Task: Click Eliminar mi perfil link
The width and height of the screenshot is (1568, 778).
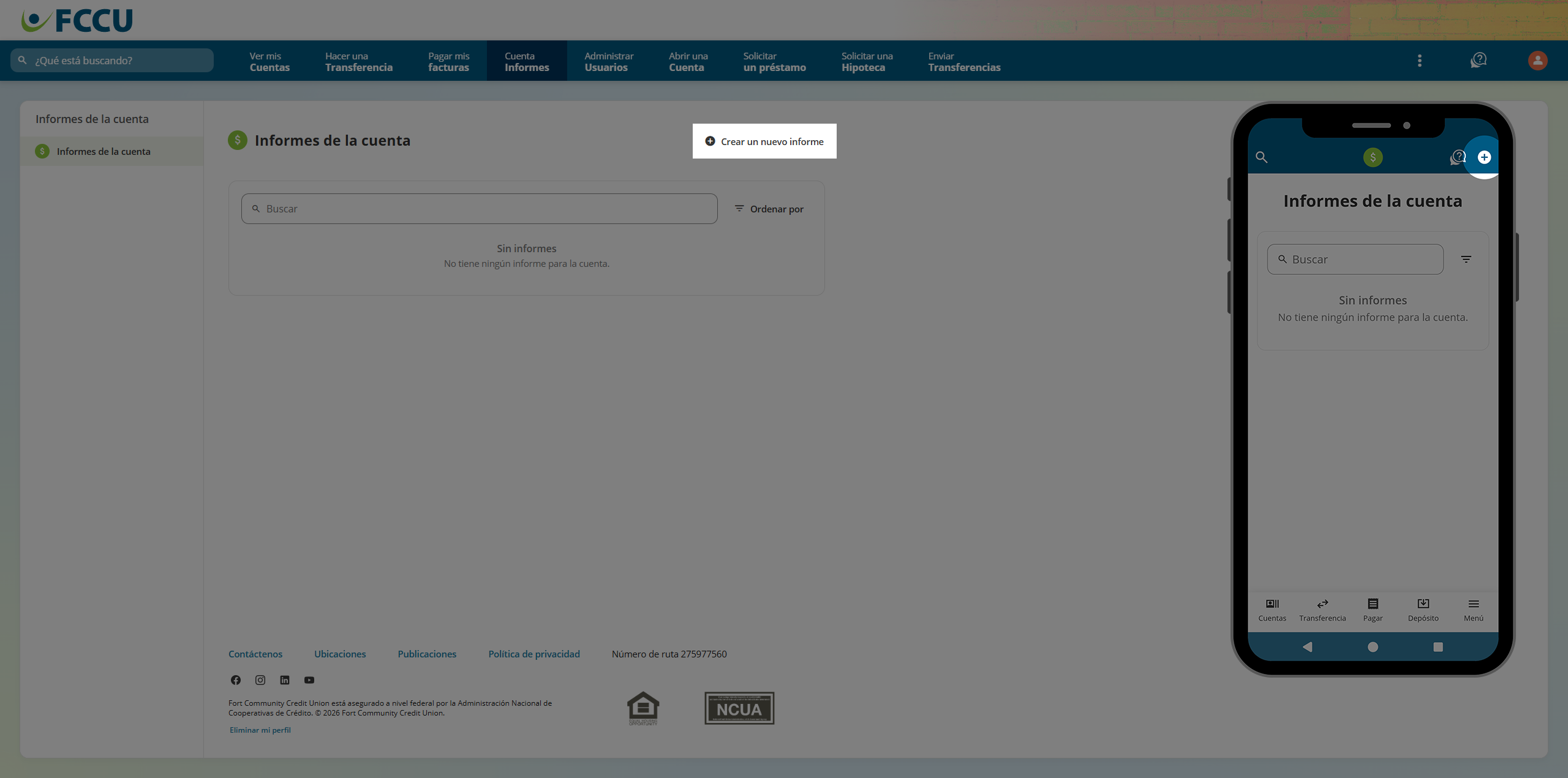Action: 260,730
